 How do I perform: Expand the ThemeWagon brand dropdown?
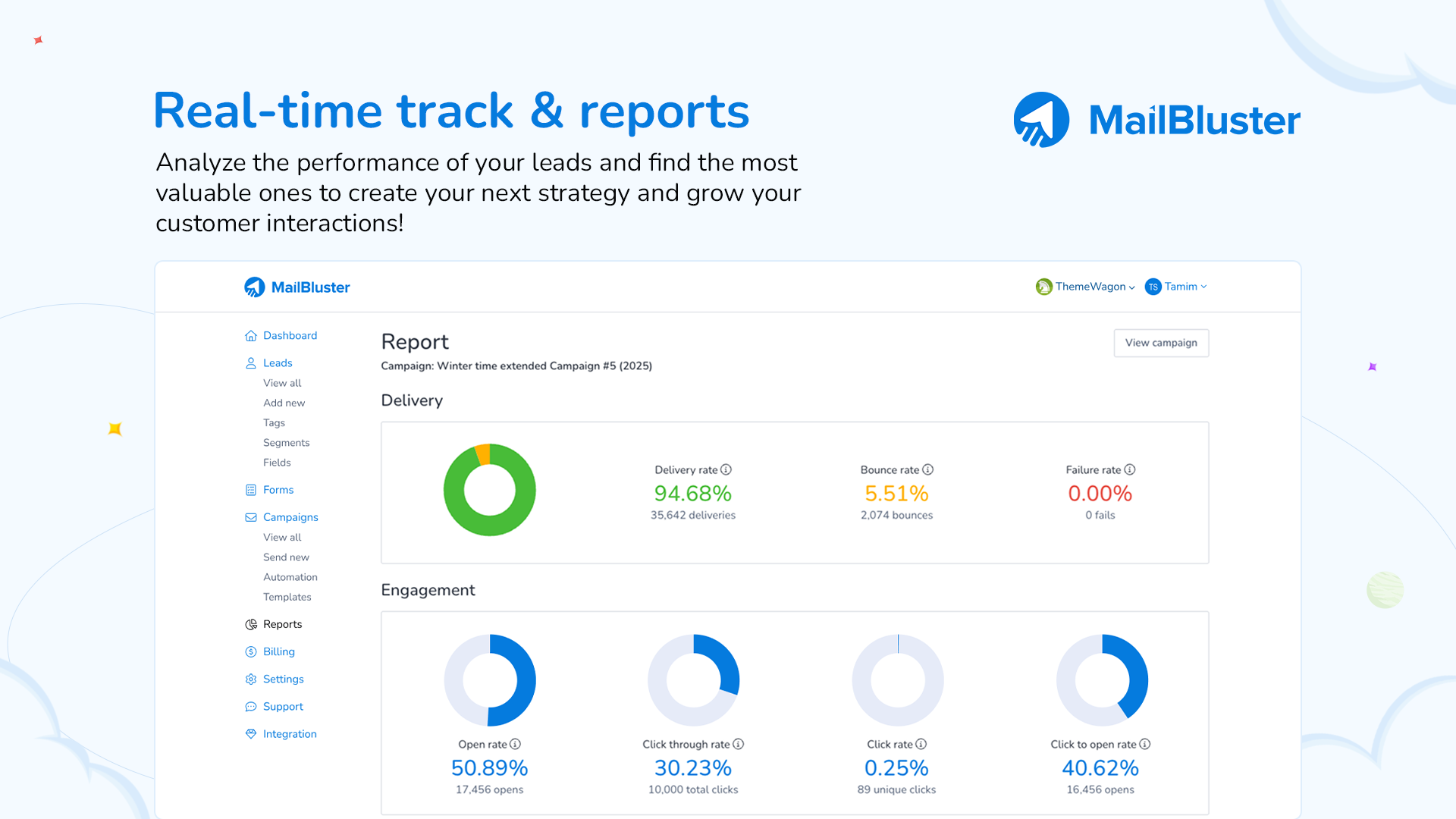(1085, 287)
